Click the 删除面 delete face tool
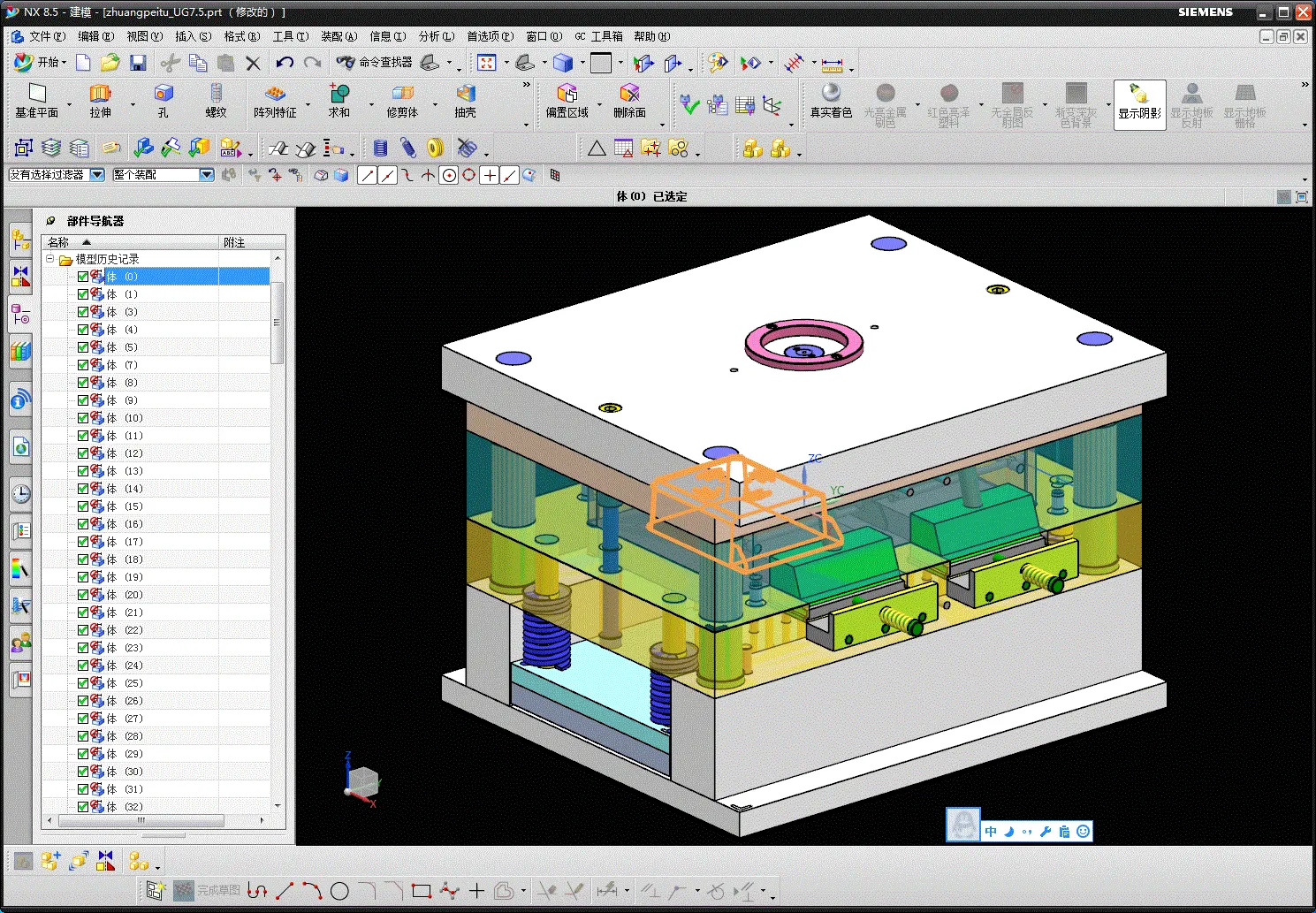The width and height of the screenshot is (1316, 913). [x=629, y=102]
